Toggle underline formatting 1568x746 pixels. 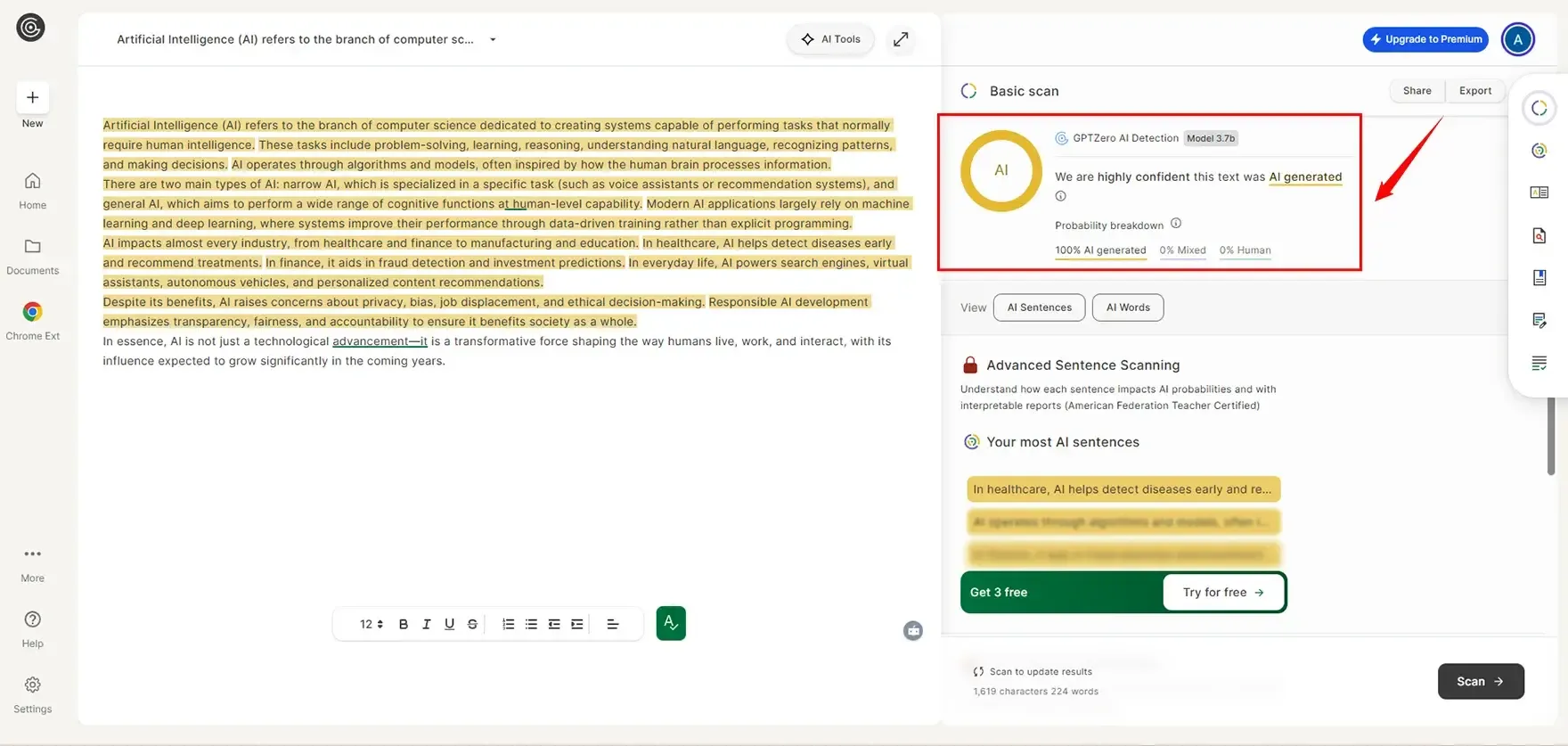pyautogui.click(x=449, y=624)
